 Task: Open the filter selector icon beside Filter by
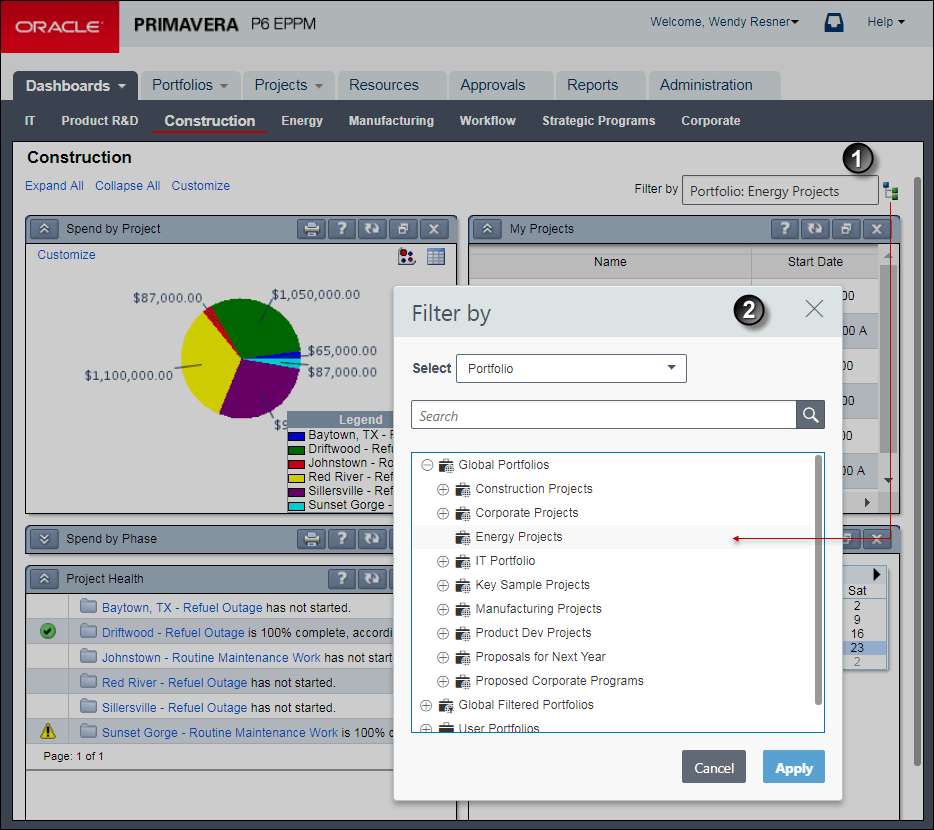point(891,191)
